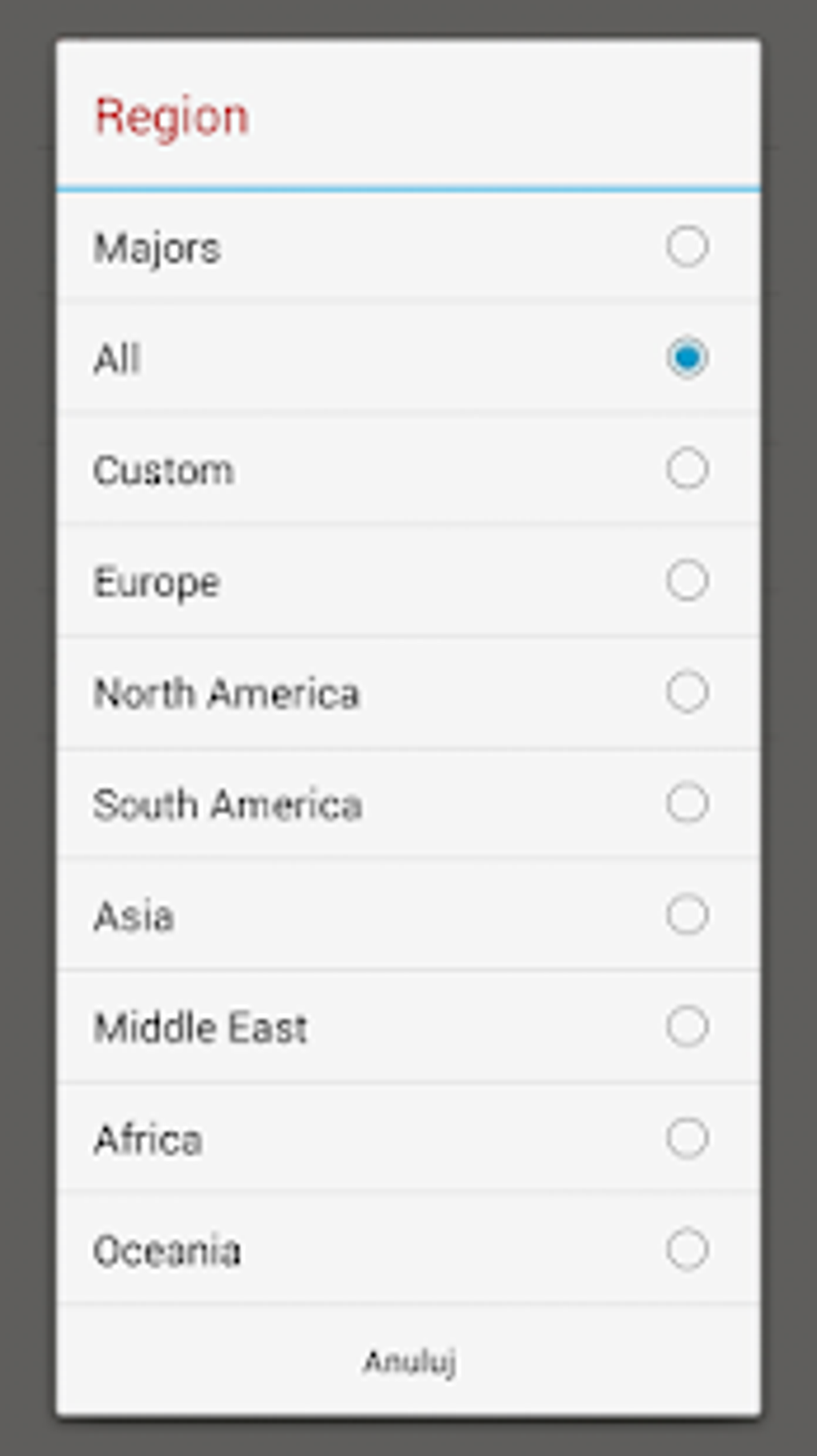Choose the Oceania radio button
817x1456 pixels.
tap(686, 1249)
